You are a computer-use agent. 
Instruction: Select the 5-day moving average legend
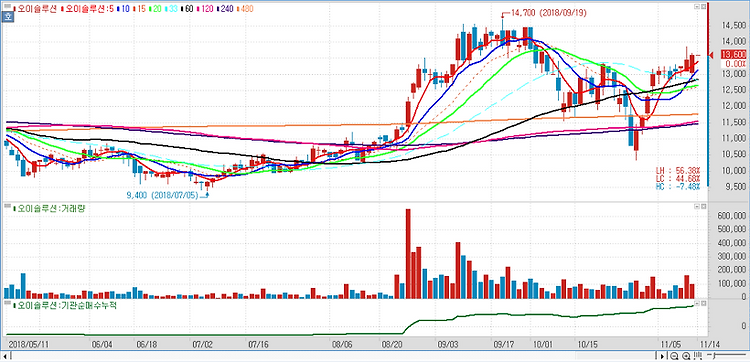[88, 9]
